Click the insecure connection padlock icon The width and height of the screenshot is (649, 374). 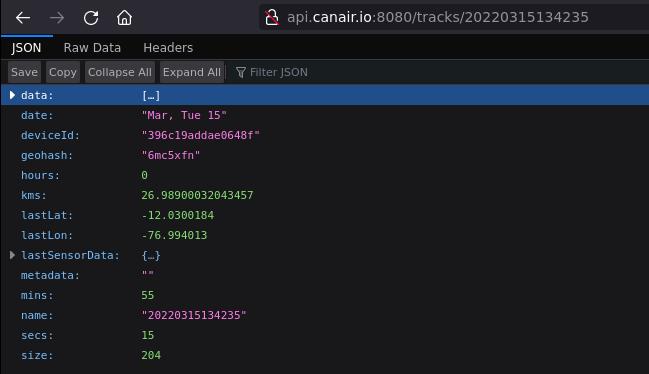click(x=272, y=17)
